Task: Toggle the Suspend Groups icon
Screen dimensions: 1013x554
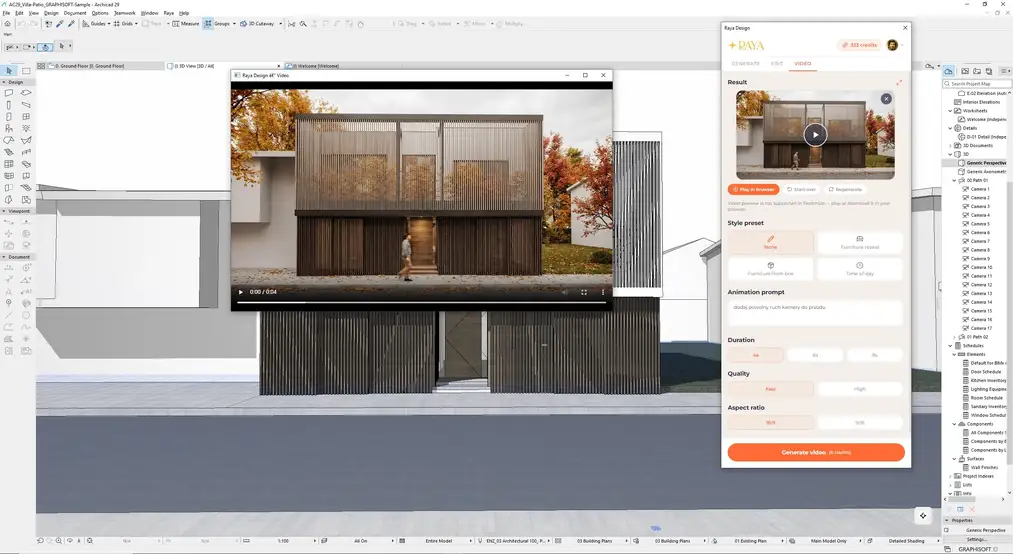Action: [208, 24]
